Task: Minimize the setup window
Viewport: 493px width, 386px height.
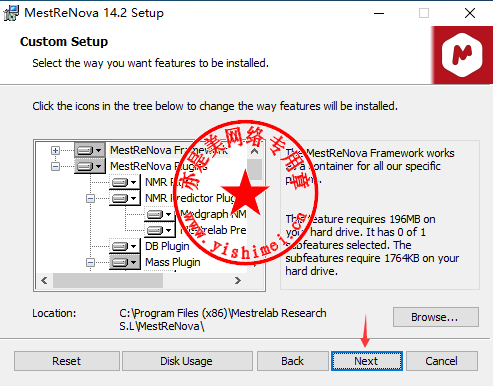Action: [379, 13]
